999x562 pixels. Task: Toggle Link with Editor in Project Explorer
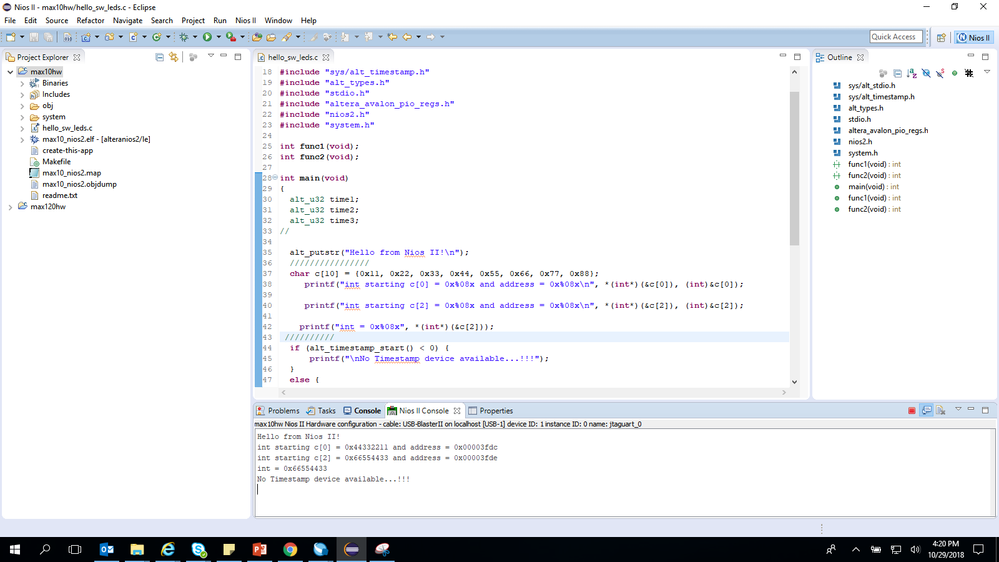173,57
